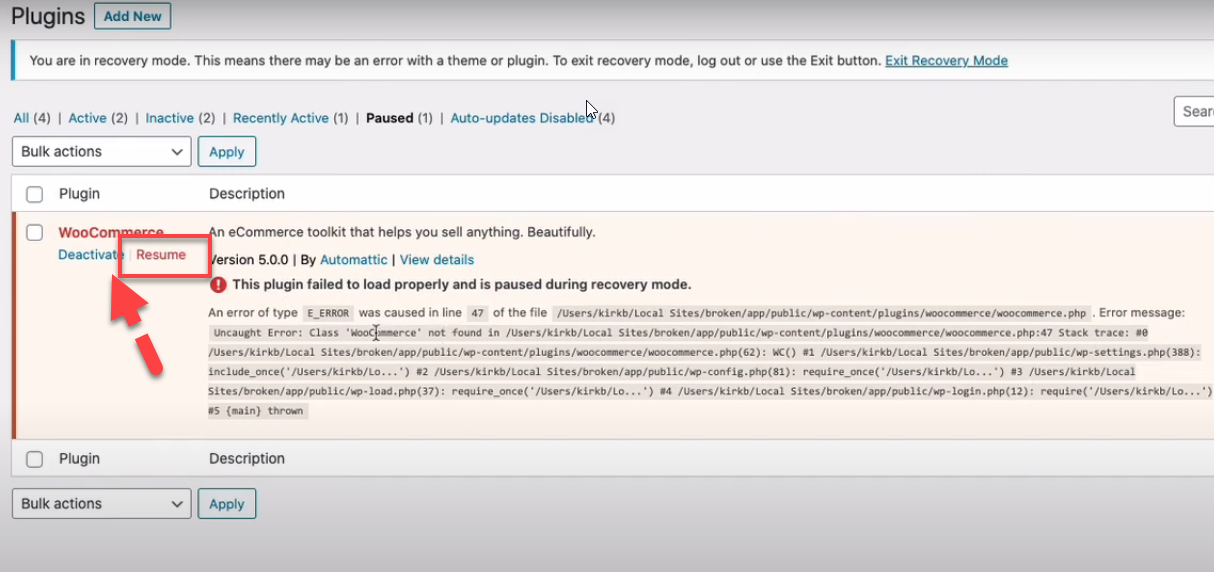Focus the plugin search field

[x=1194, y=111]
